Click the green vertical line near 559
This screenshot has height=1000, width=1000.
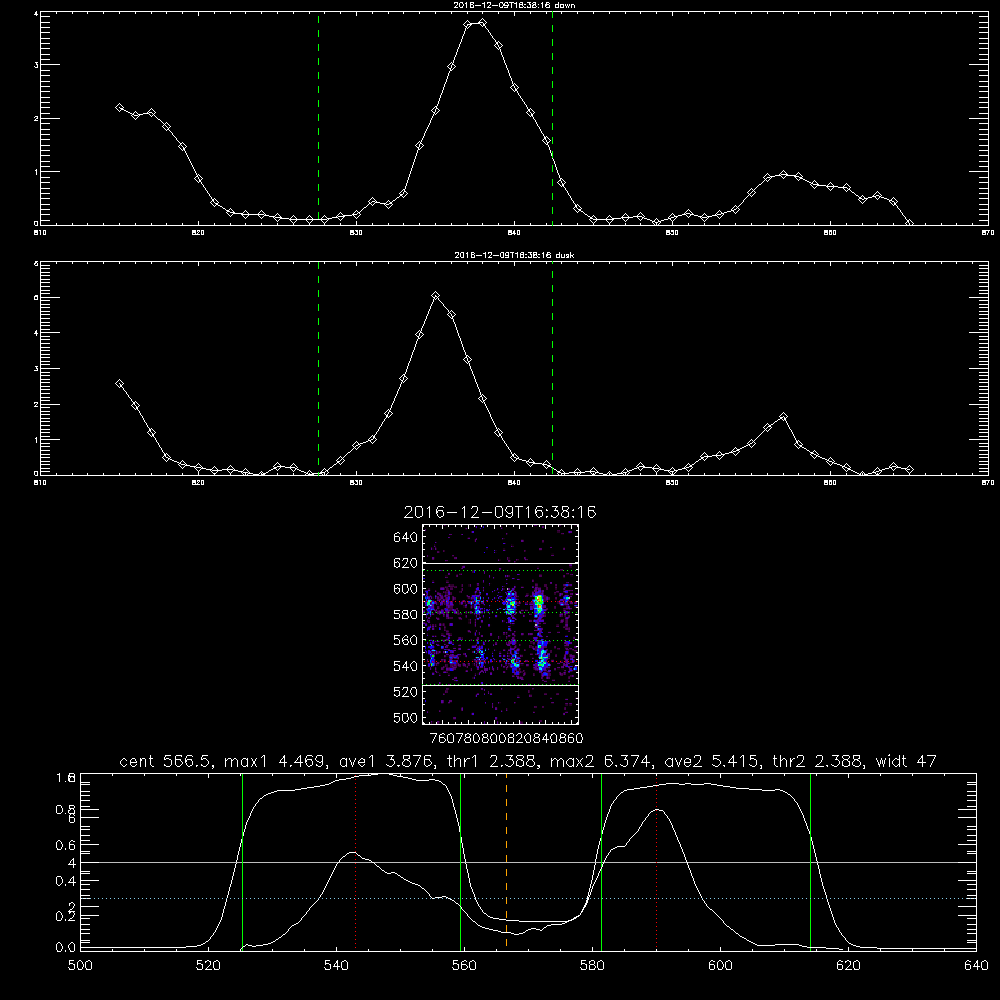(460, 861)
